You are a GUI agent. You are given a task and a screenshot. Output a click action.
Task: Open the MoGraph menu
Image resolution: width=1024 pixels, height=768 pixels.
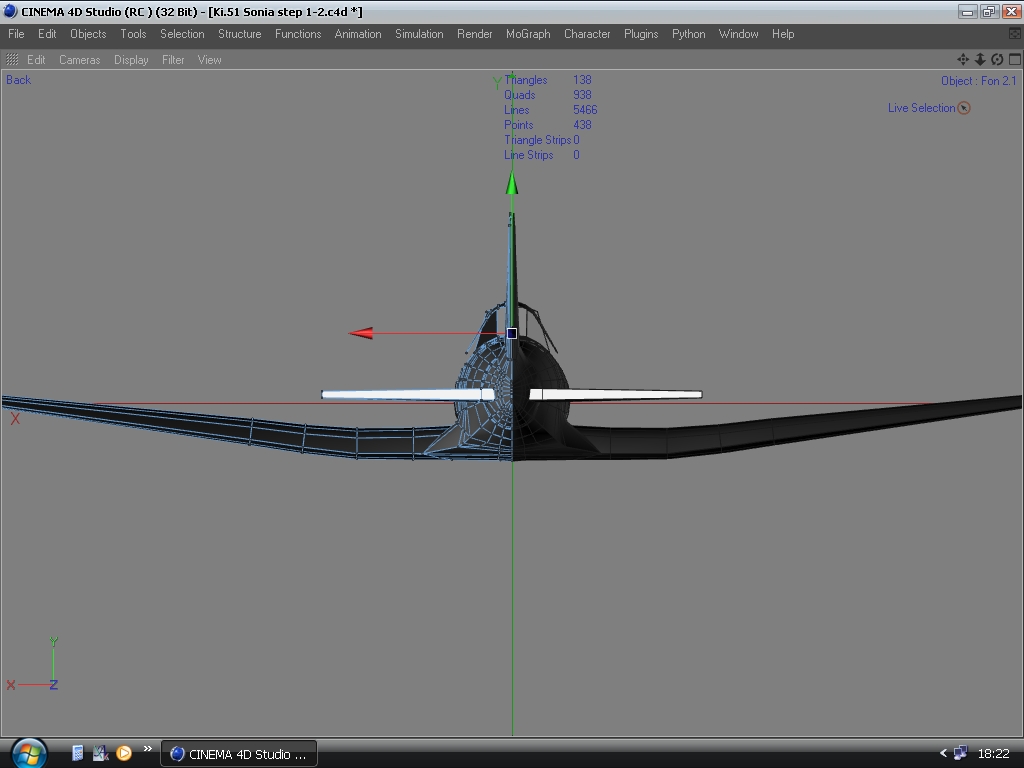[528, 34]
